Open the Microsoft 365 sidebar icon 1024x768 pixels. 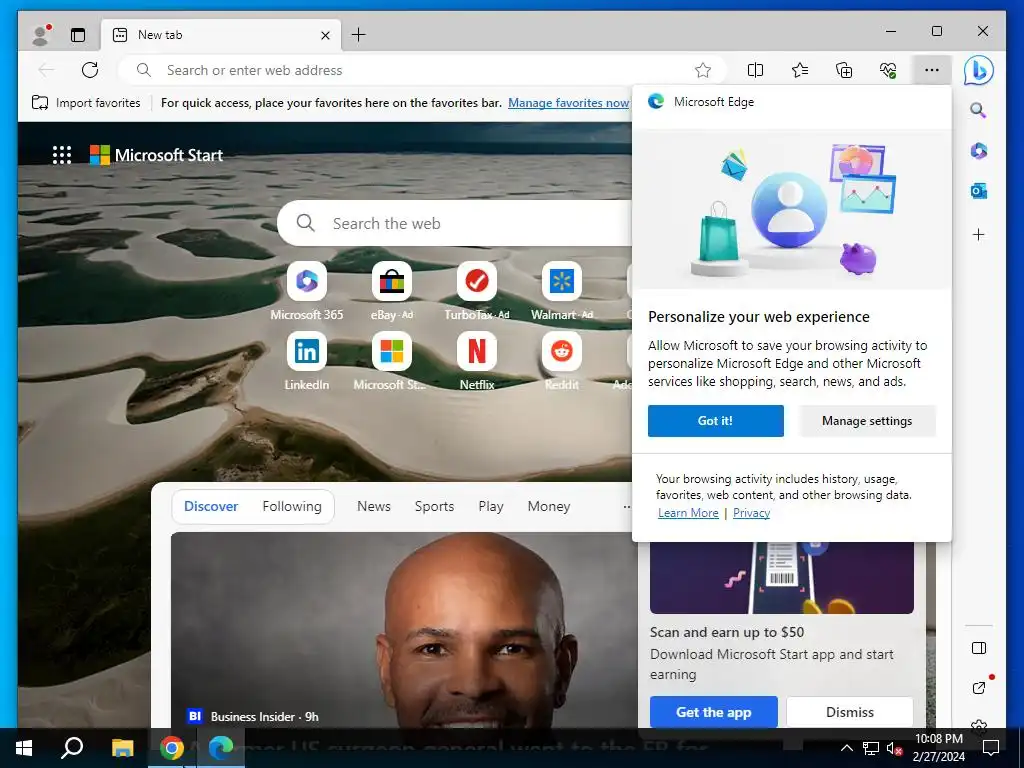click(978, 151)
